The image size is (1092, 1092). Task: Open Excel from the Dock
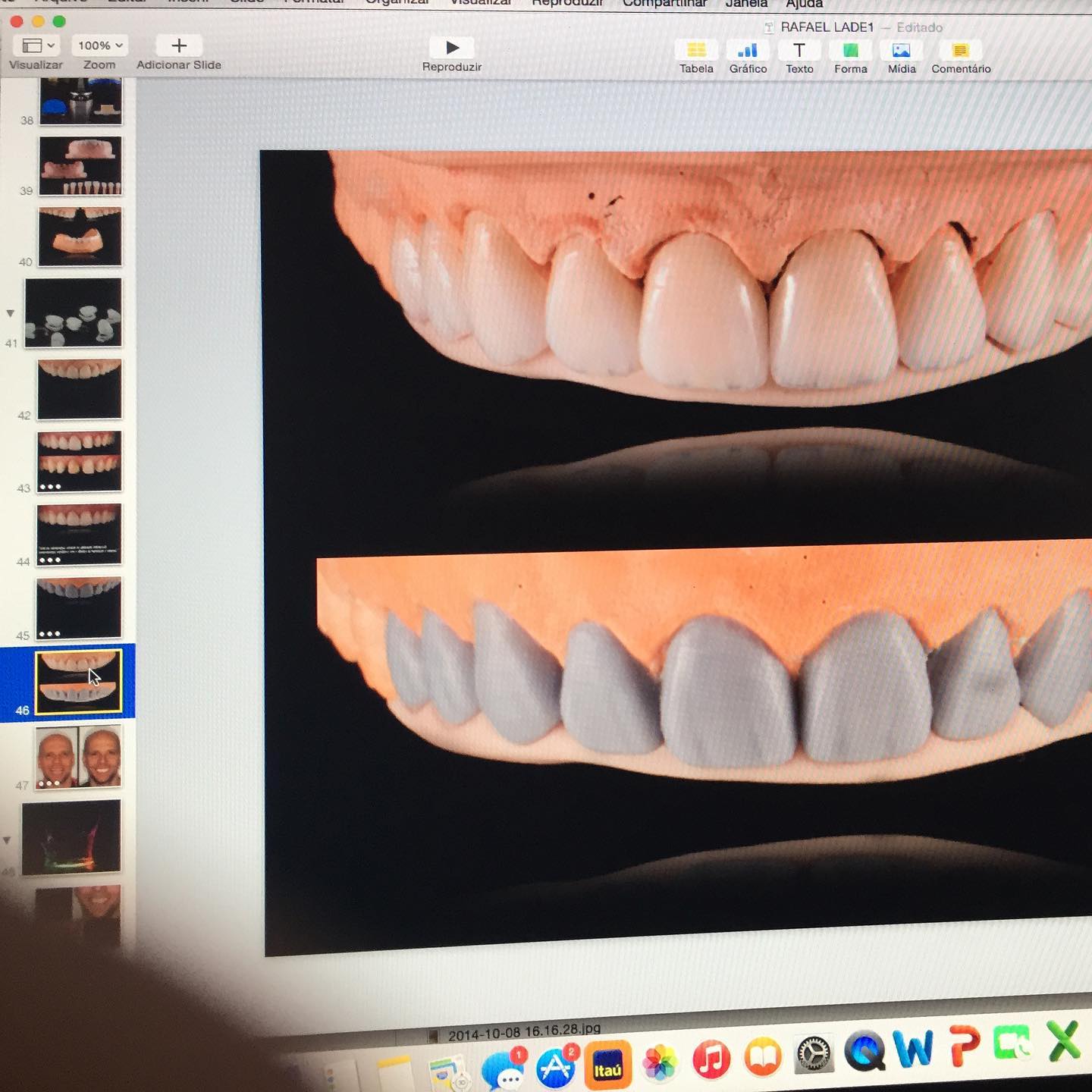click(1064, 1040)
